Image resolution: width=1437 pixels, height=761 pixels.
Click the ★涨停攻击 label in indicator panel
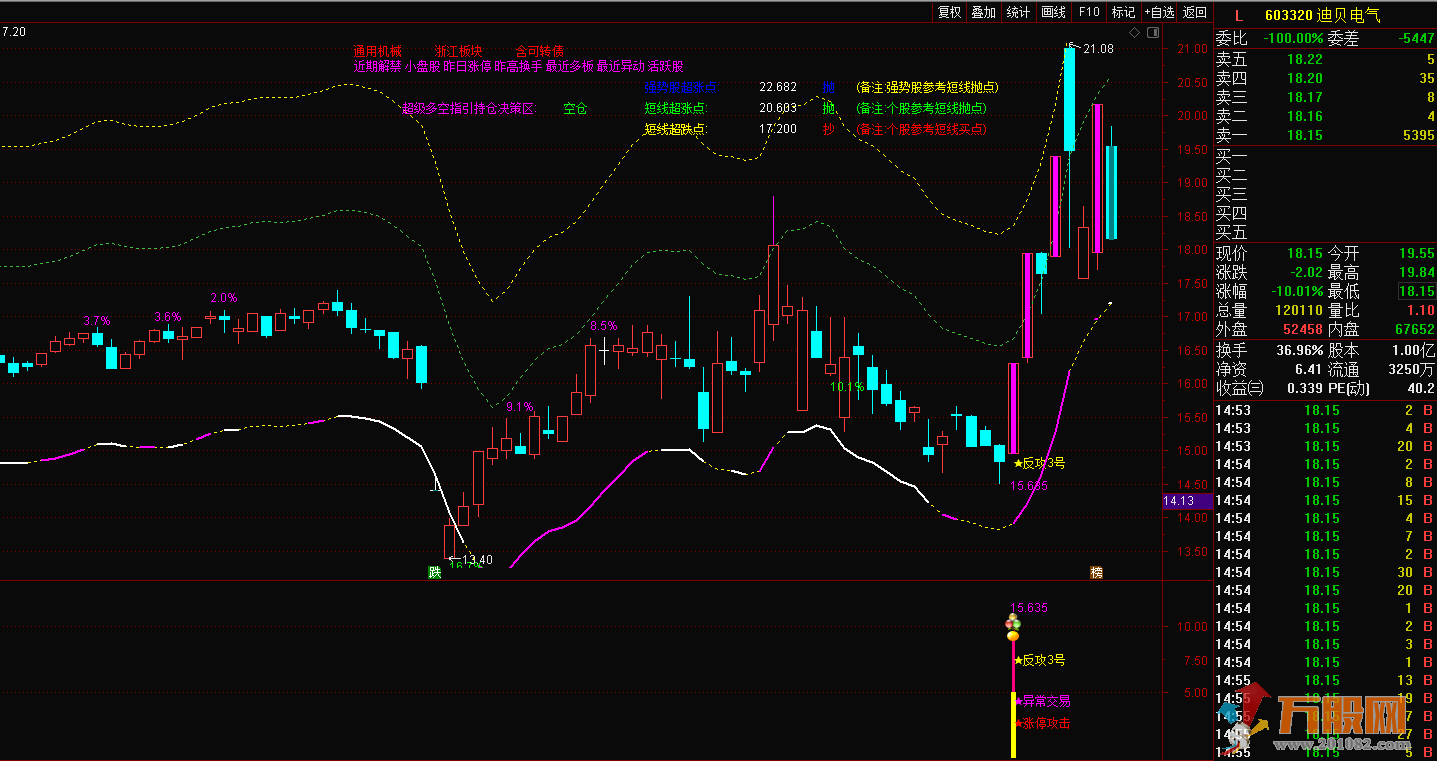pos(1042,723)
